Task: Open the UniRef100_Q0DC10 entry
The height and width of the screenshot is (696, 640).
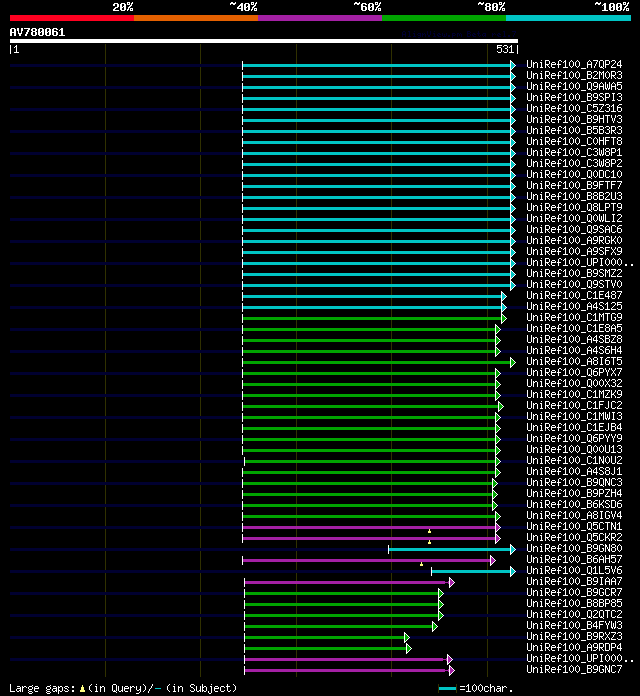Action: coord(574,174)
